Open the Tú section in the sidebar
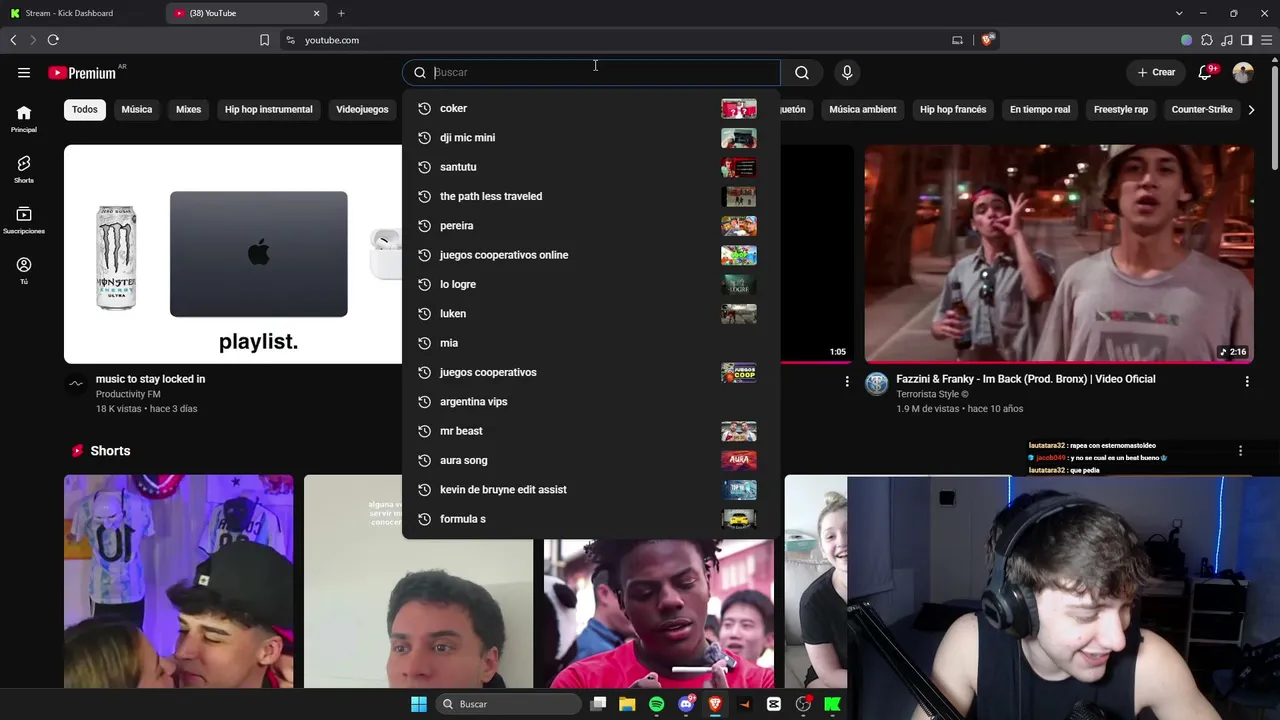1280x720 pixels. 24,271
